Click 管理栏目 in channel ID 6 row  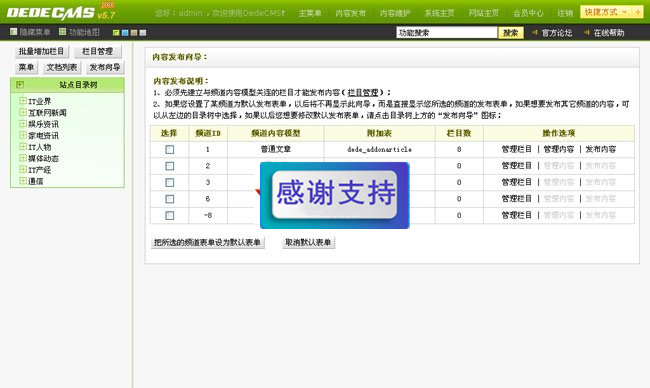(517, 199)
